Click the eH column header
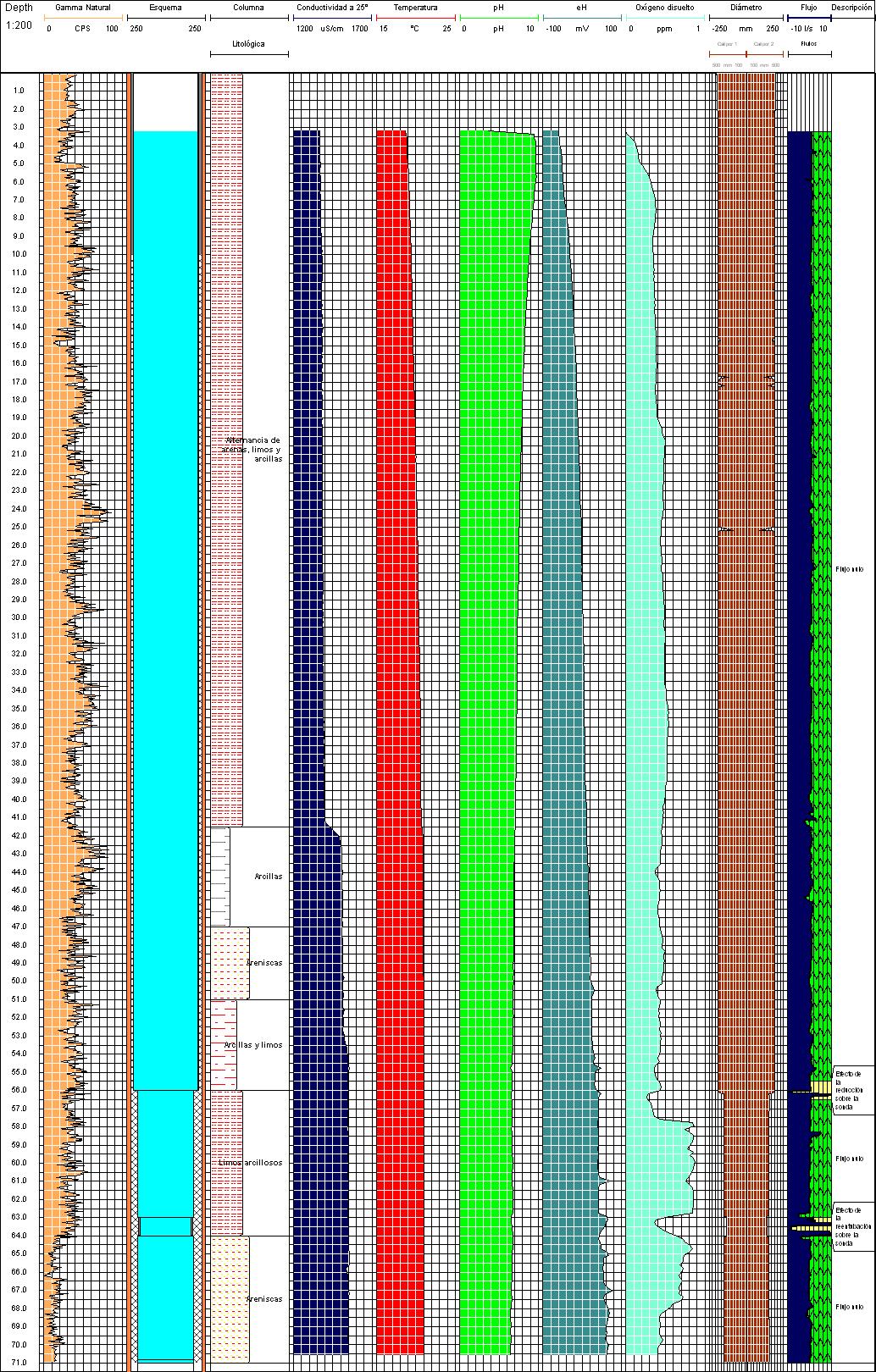The image size is (876, 1372). point(581,8)
